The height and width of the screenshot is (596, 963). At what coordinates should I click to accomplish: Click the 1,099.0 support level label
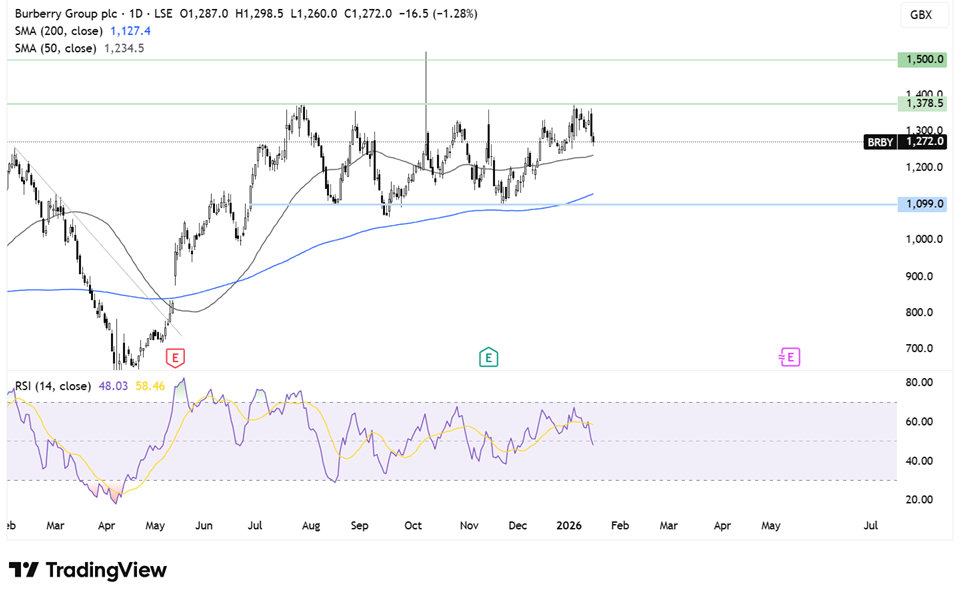[922, 204]
